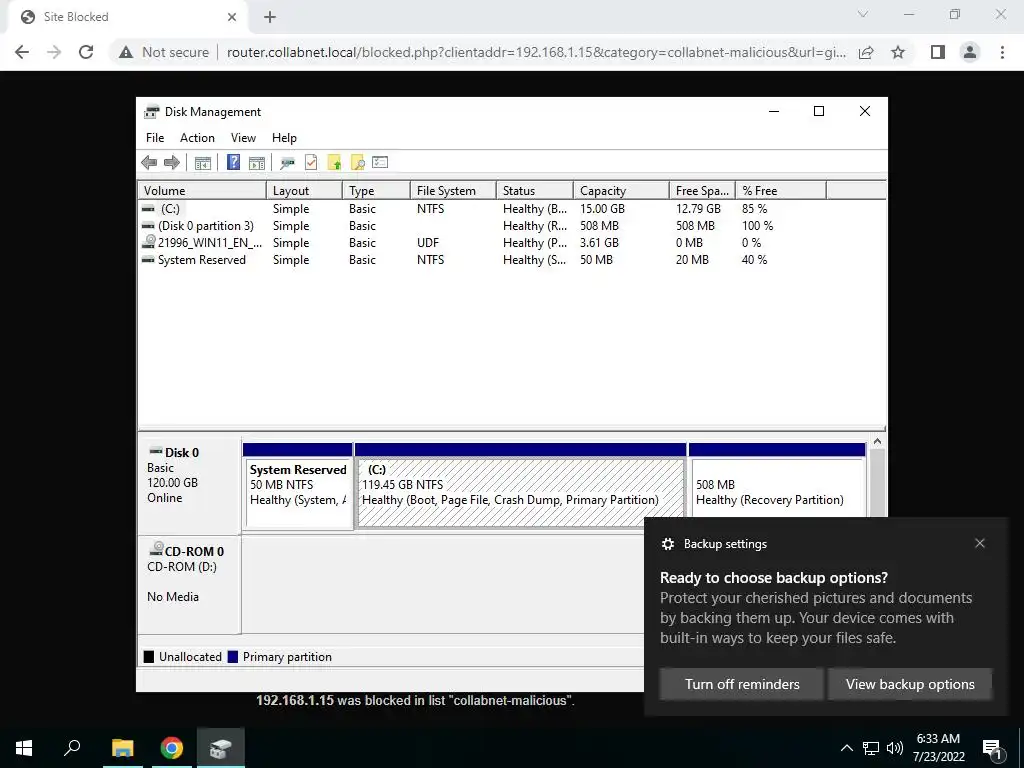Click View backup options button
Image resolution: width=1024 pixels, height=768 pixels.
pos(910,684)
